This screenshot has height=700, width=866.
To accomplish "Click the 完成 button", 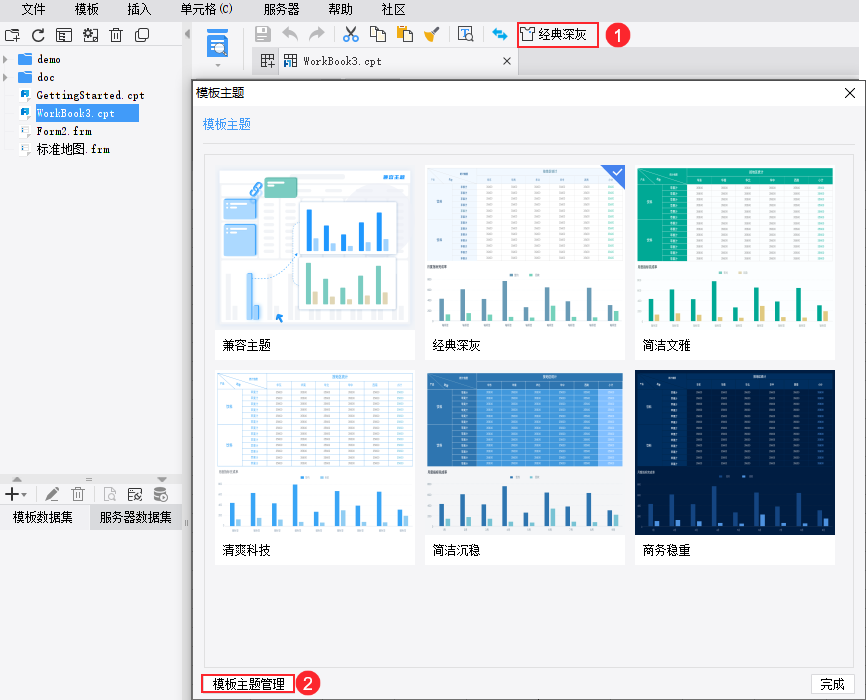I will (832, 684).
